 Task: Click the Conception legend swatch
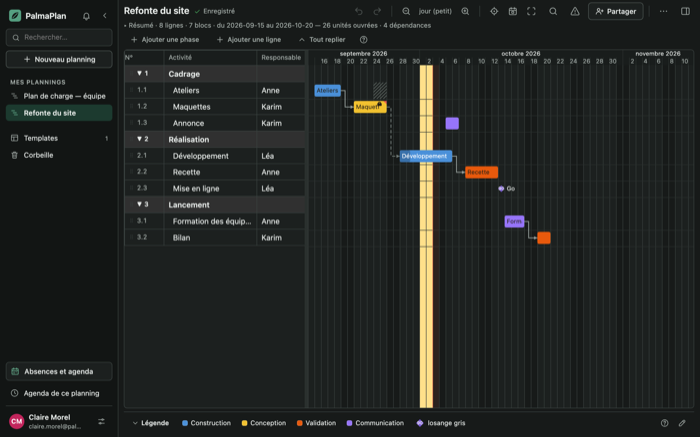[244, 423]
